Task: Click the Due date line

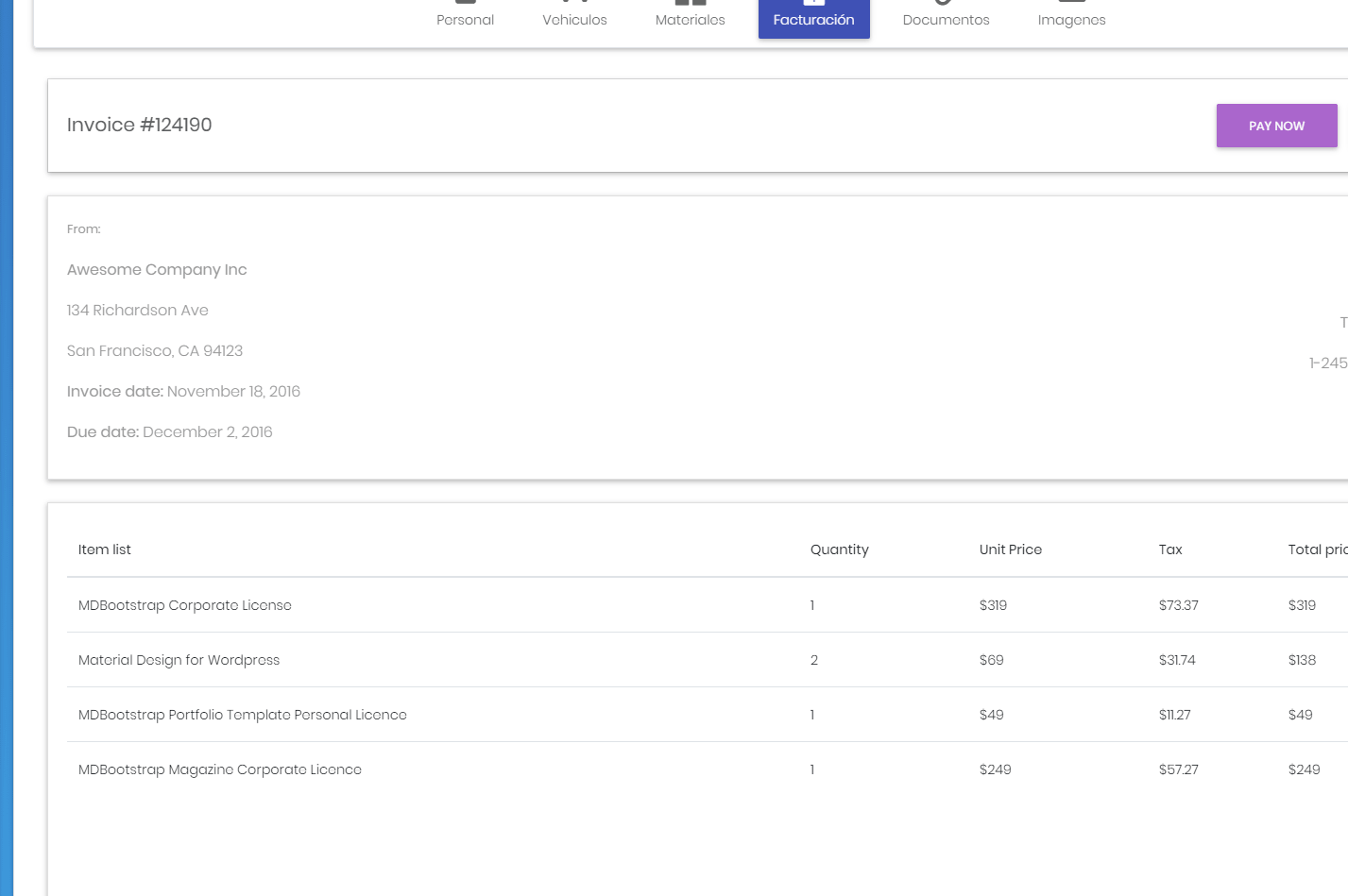Action: (170, 432)
